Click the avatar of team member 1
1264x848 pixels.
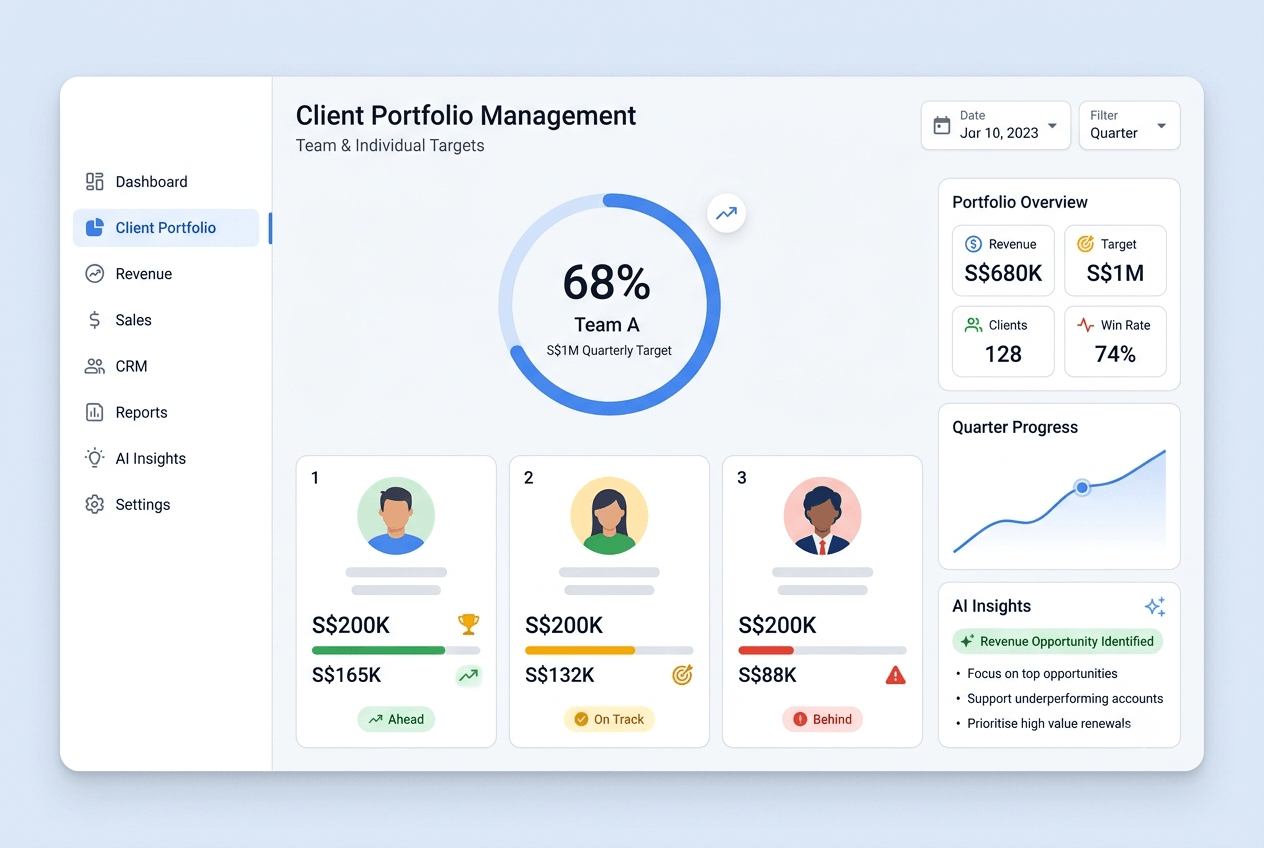click(x=396, y=516)
